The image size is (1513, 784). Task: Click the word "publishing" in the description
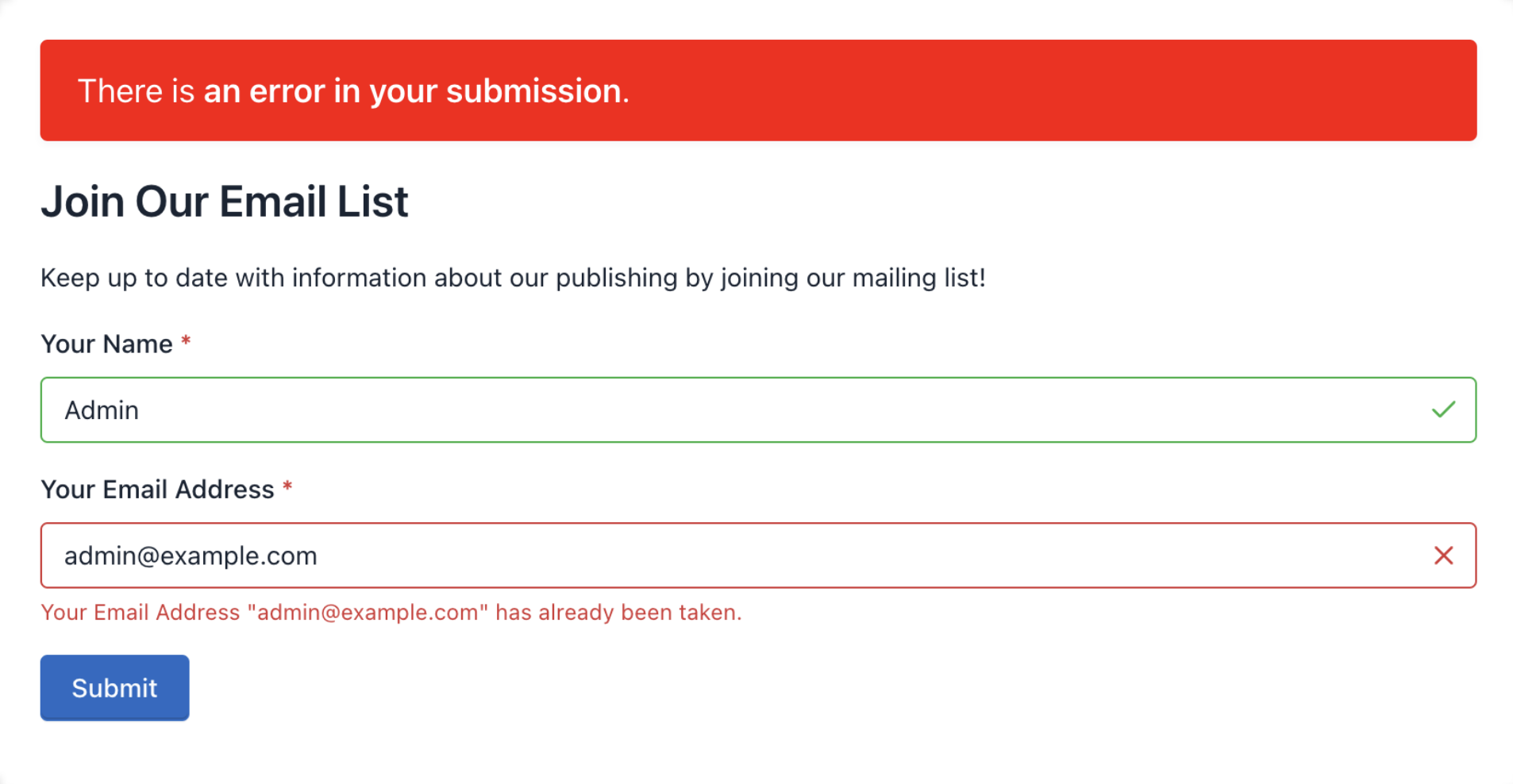pyautogui.click(x=616, y=278)
